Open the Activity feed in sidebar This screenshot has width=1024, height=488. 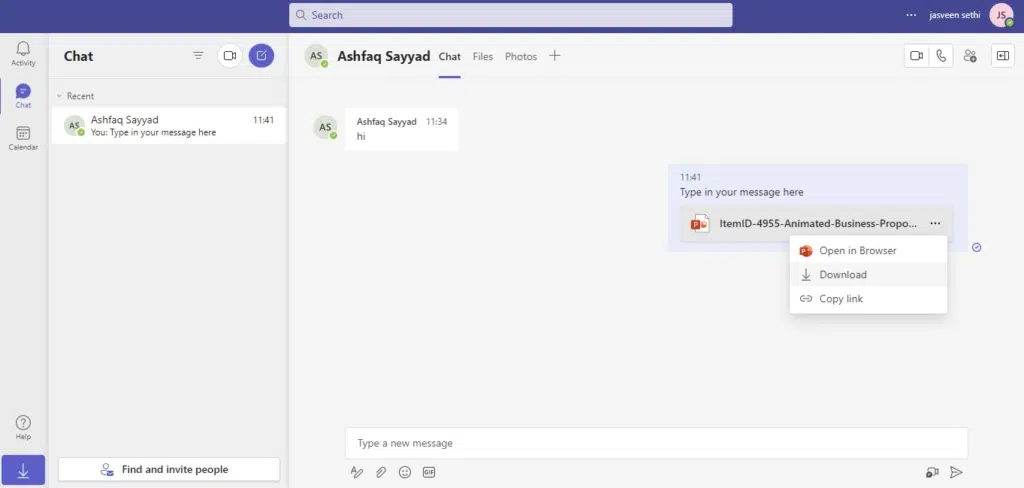tap(23, 54)
